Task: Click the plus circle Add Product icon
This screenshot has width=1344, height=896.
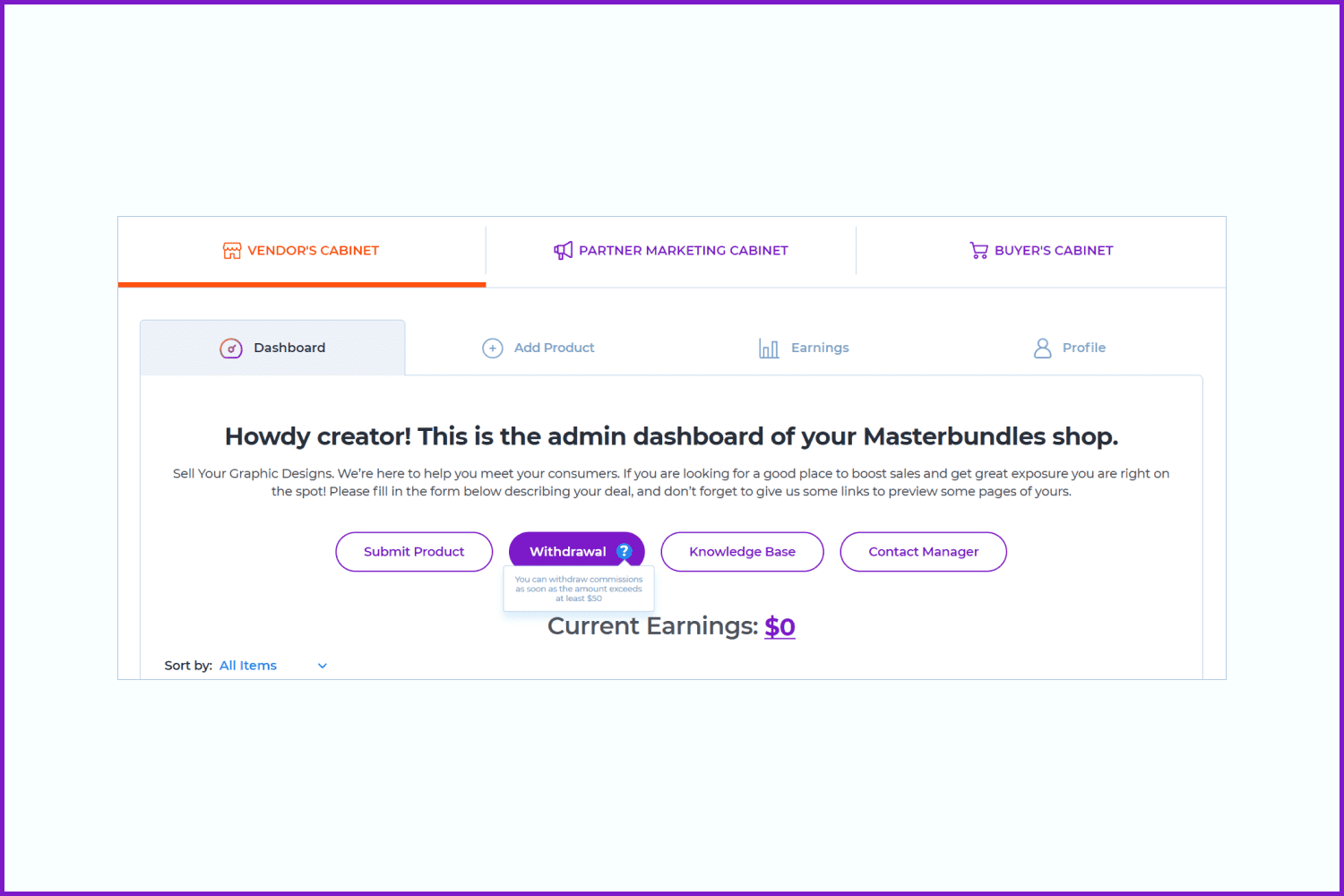Action: [x=493, y=349]
